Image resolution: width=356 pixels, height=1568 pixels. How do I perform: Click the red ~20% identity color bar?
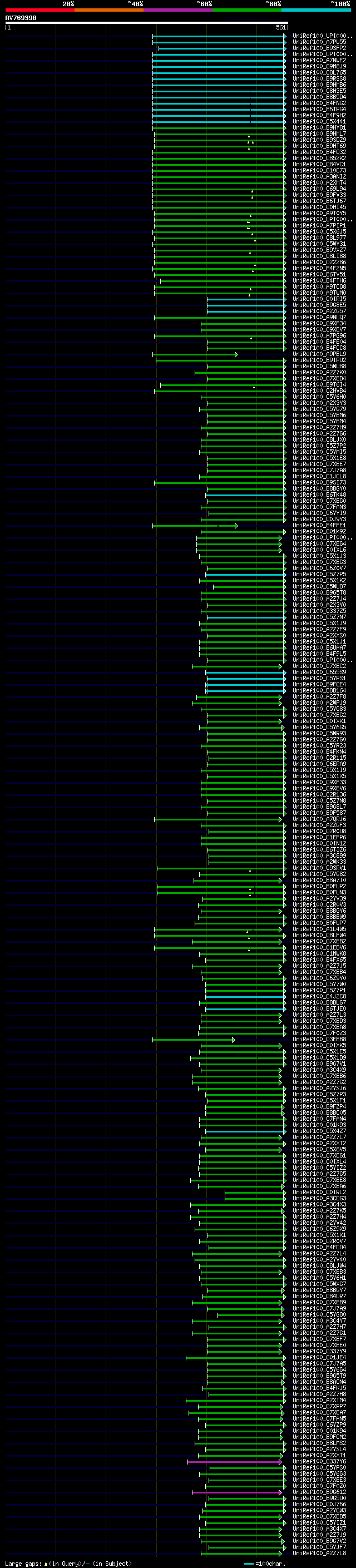tap(39, 10)
